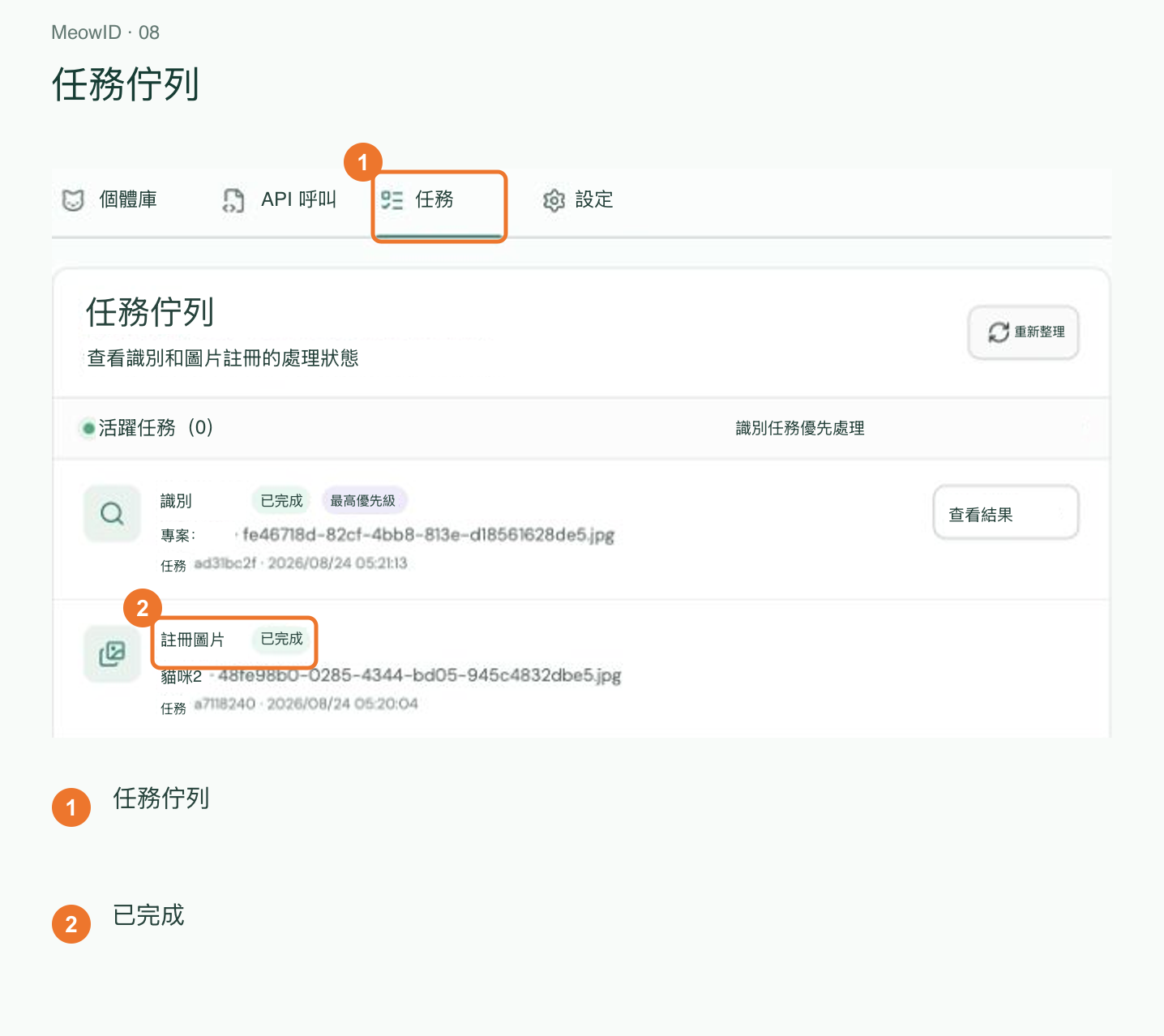Image resolution: width=1164 pixels, height=1036 pixels.
Task: Click the settings gear icon
Action: coord(554,200)
